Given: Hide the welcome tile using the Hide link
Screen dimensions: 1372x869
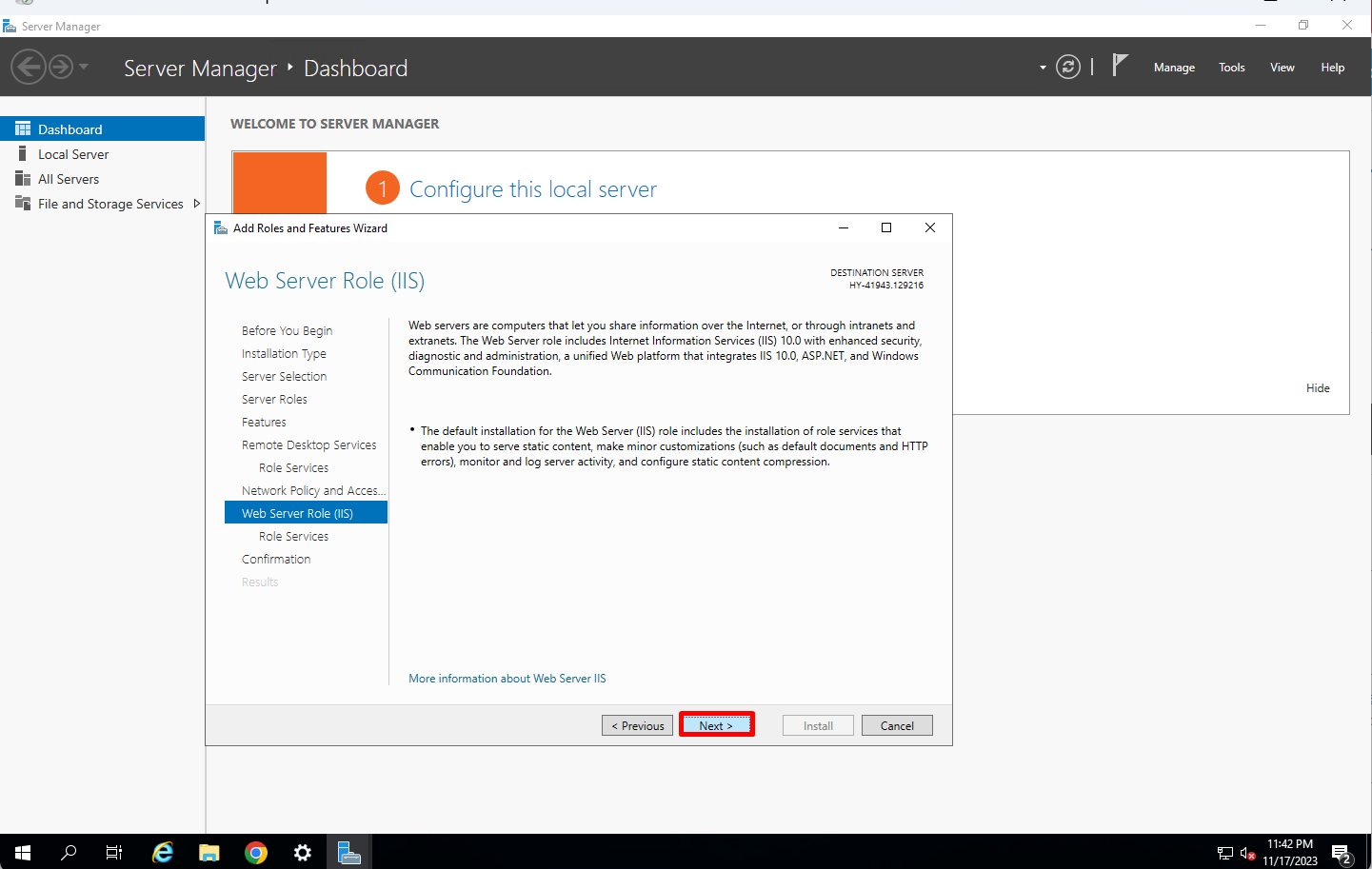Looking at the screenshot, I should (x=1318, y=387).
